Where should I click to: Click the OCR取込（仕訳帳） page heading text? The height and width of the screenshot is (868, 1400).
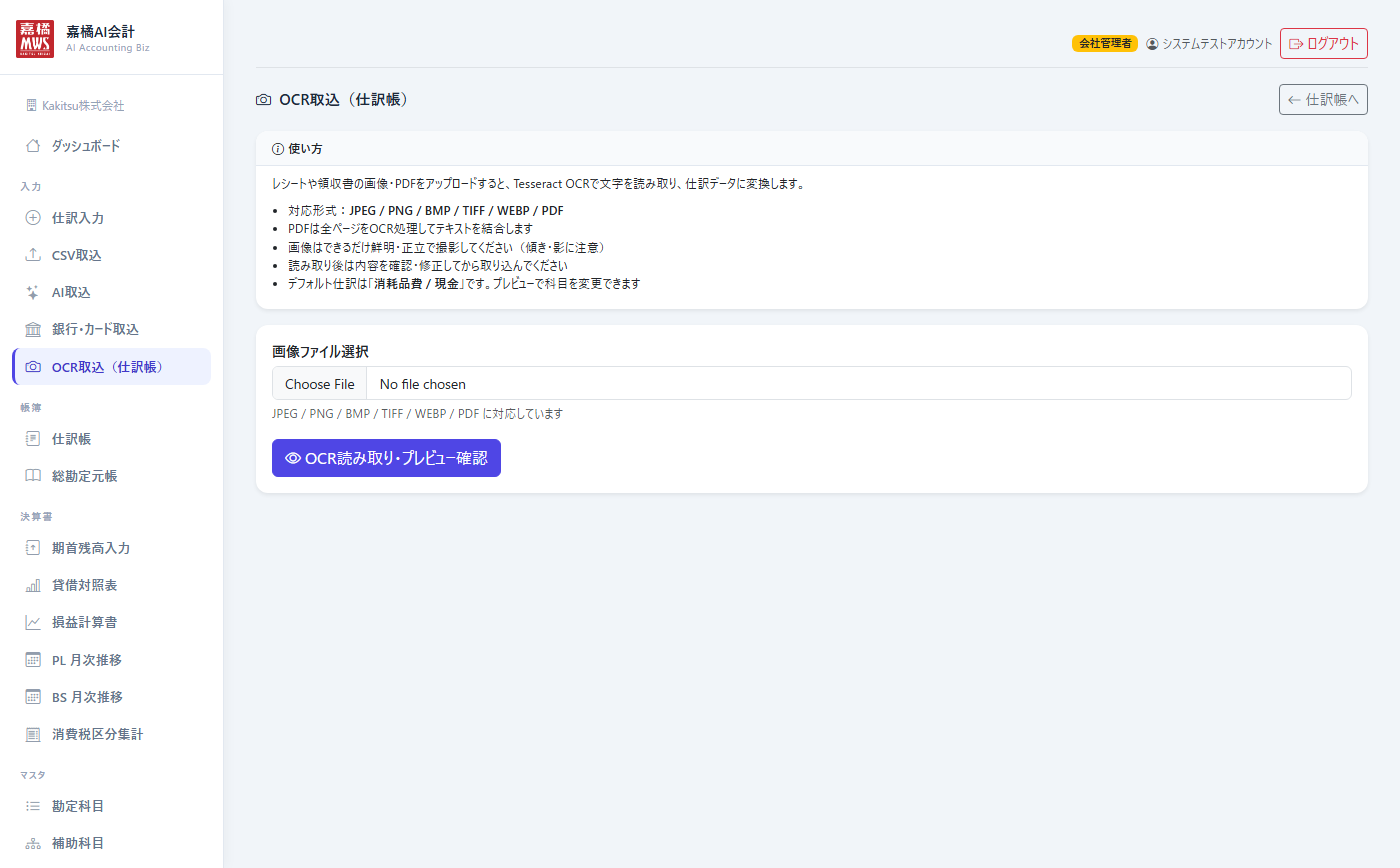coord(344,100)
